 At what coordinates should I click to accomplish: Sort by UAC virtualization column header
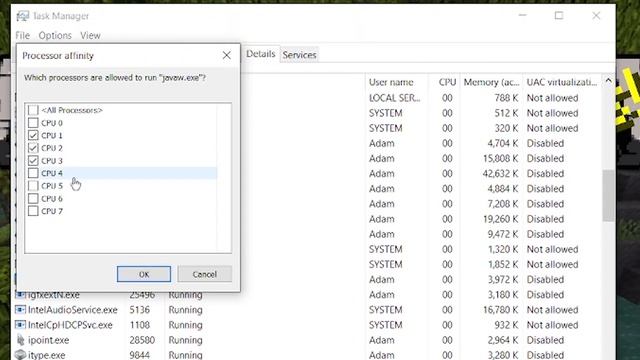[562, 82]
